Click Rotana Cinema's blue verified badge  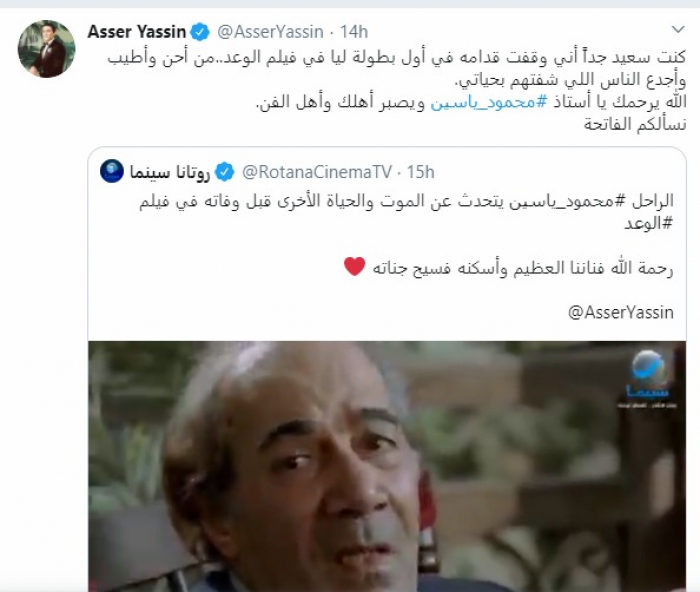click(225, 172)
